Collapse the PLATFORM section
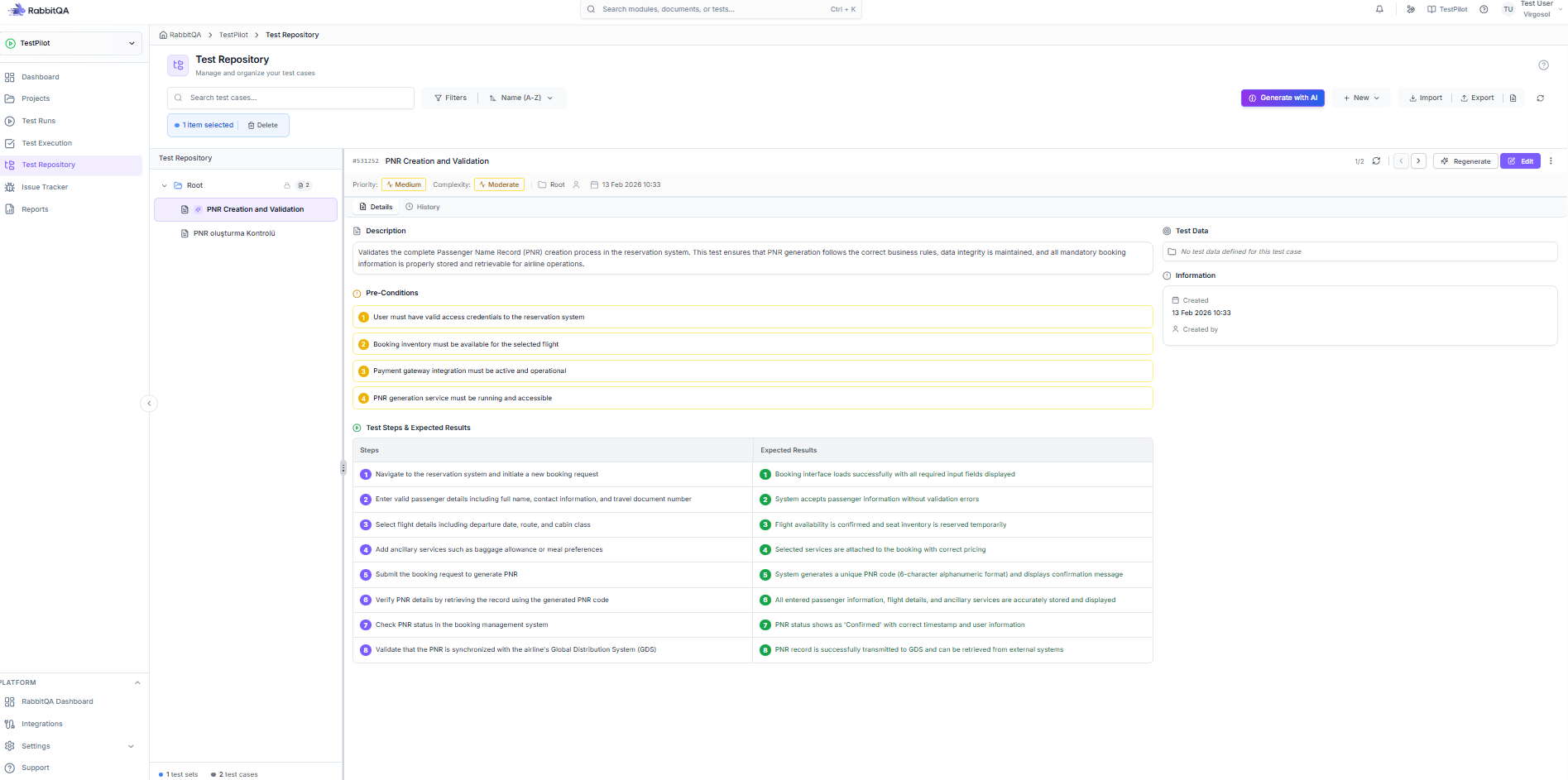 tap(137, 682)
